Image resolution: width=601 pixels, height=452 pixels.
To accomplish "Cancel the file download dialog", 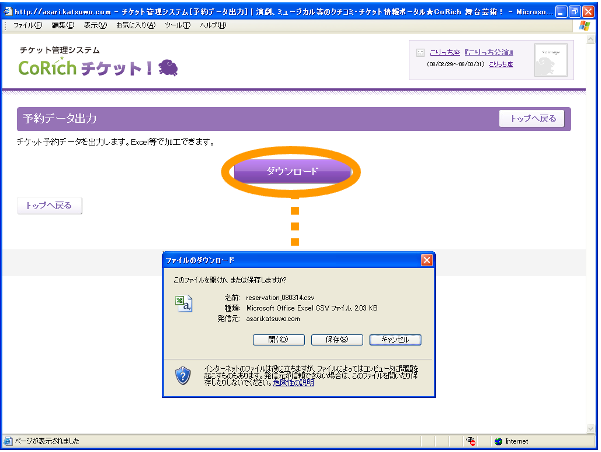I will click(395, 339).
